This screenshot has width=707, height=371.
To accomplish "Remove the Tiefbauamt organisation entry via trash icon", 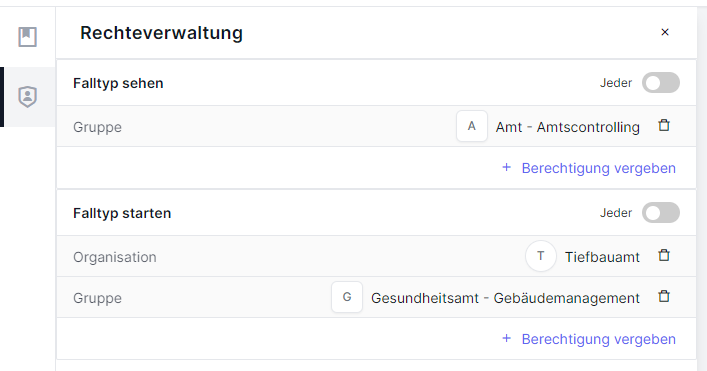I will [664, 255].
